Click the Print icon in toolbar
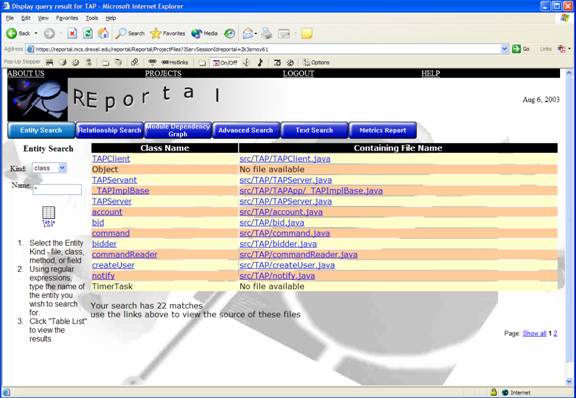The image size is (576, 398). tap(267, 33)
